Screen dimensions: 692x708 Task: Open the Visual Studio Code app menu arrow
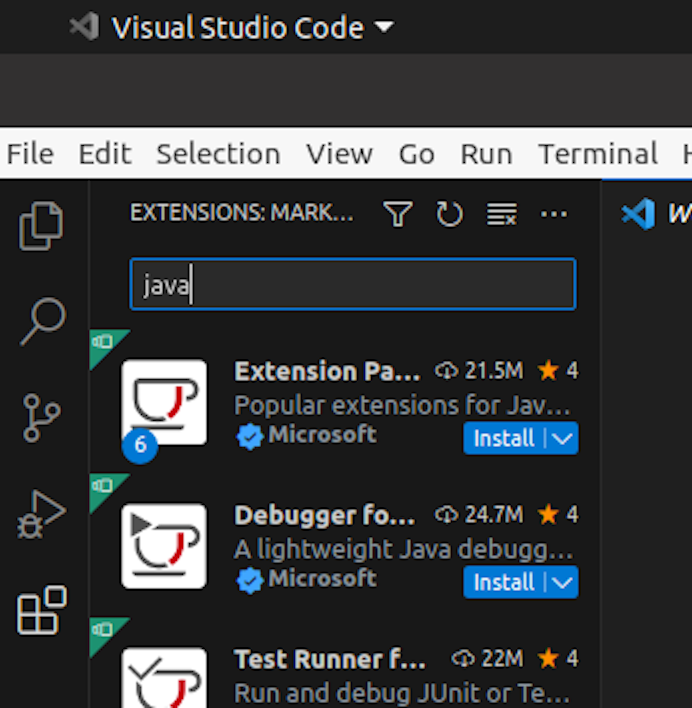click(384, 27)
